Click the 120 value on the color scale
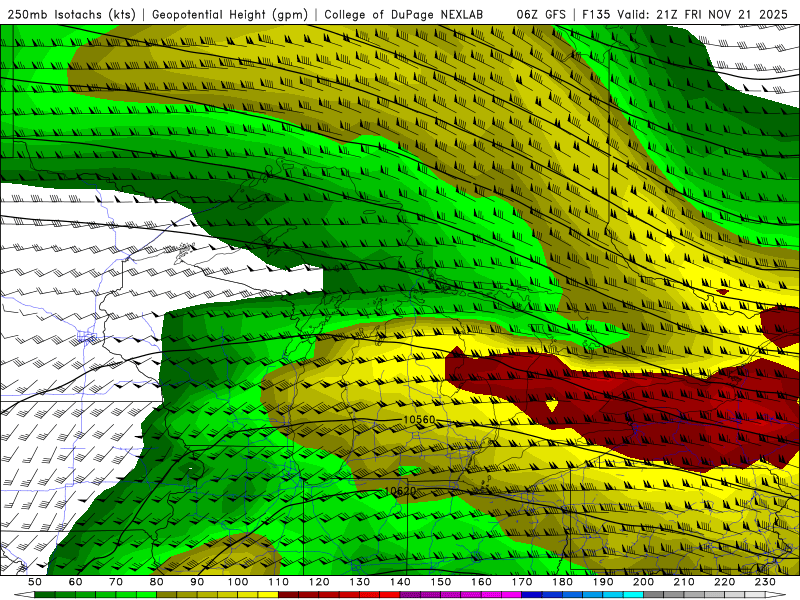Image resolution: width=800 pixels, height=600 pixels. pos(319,582)
